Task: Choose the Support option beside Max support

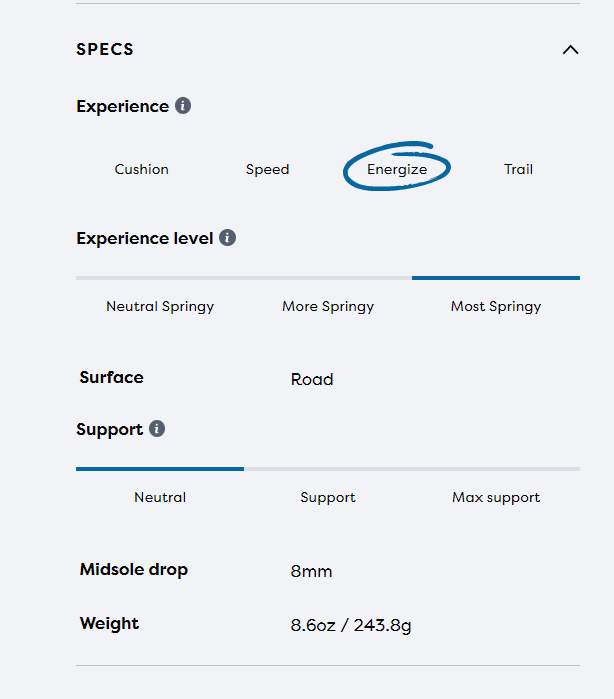Action: 328,497
